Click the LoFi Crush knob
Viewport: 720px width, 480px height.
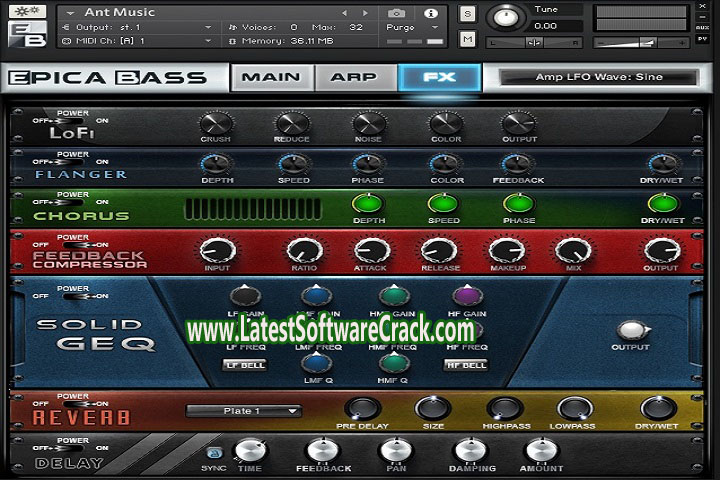[215, 123]
